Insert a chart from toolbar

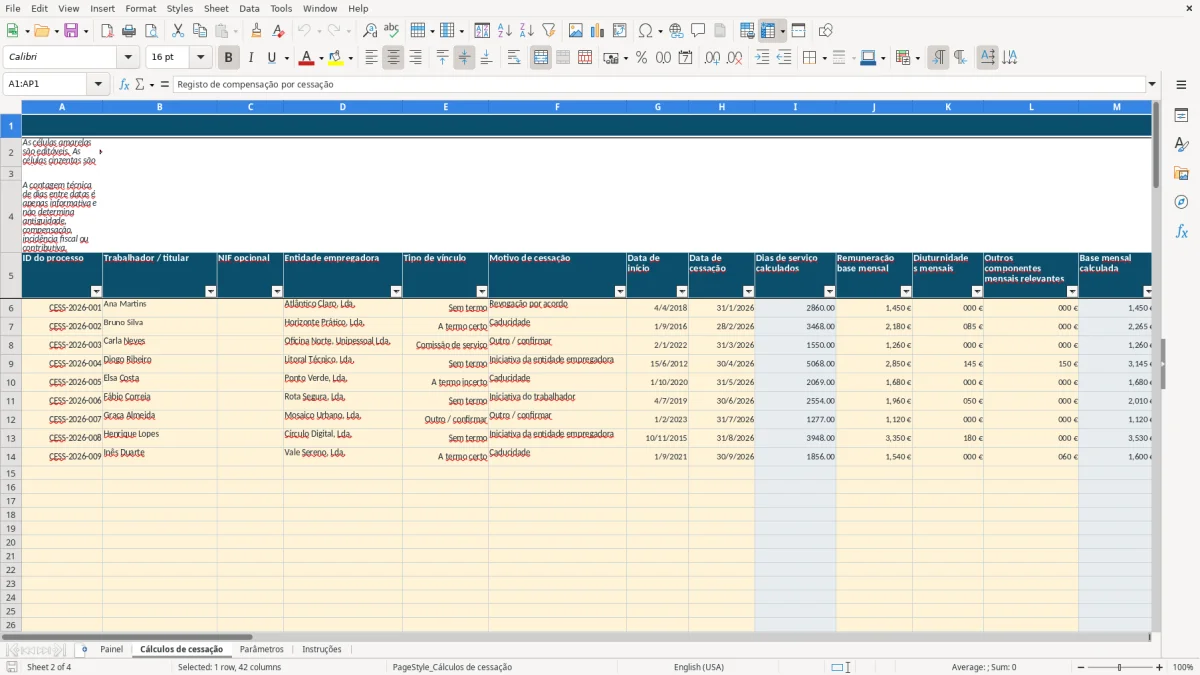pos(598,31)
